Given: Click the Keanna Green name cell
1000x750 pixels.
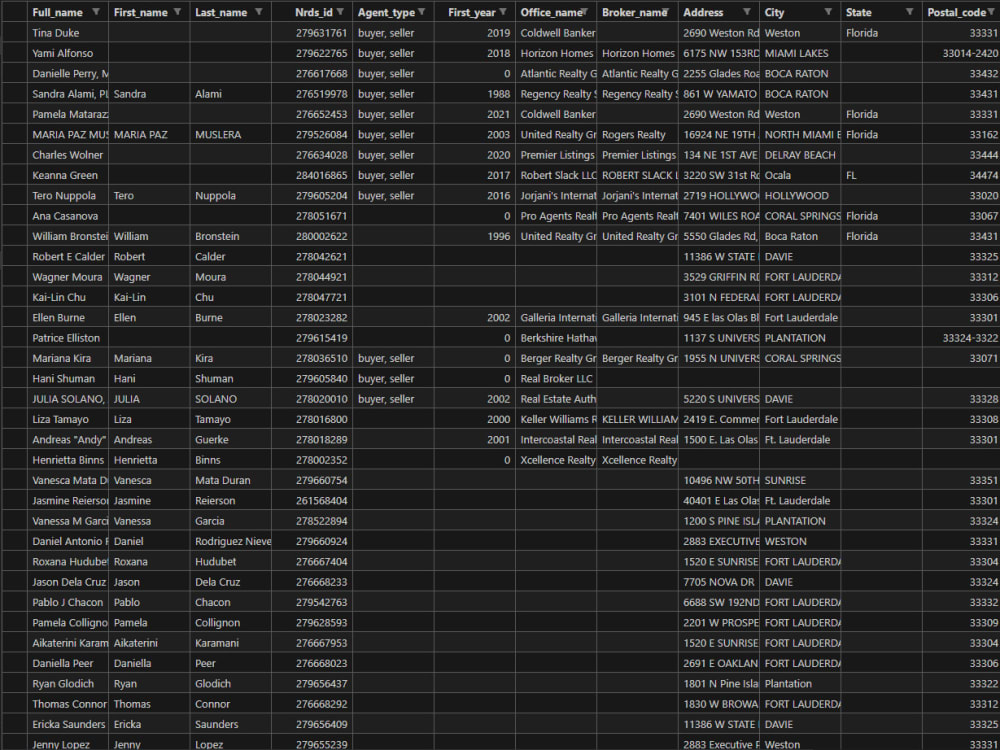Looking at the screenshot, I should click(68, 175).
